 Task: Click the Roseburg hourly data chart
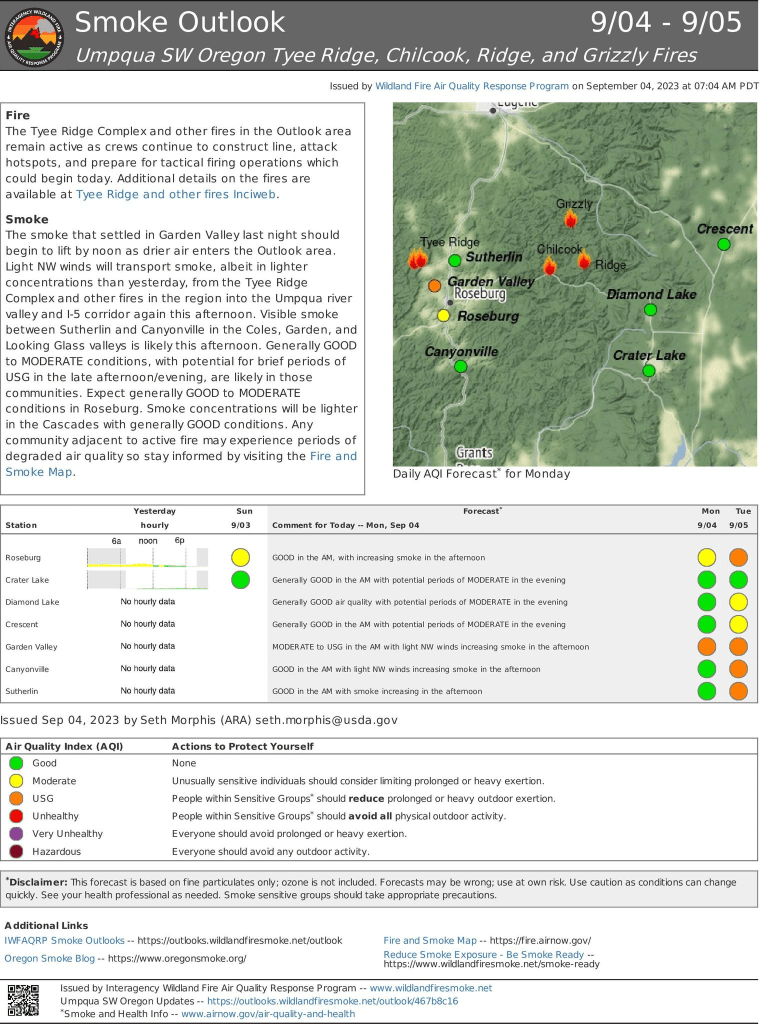tap(147, 558)
